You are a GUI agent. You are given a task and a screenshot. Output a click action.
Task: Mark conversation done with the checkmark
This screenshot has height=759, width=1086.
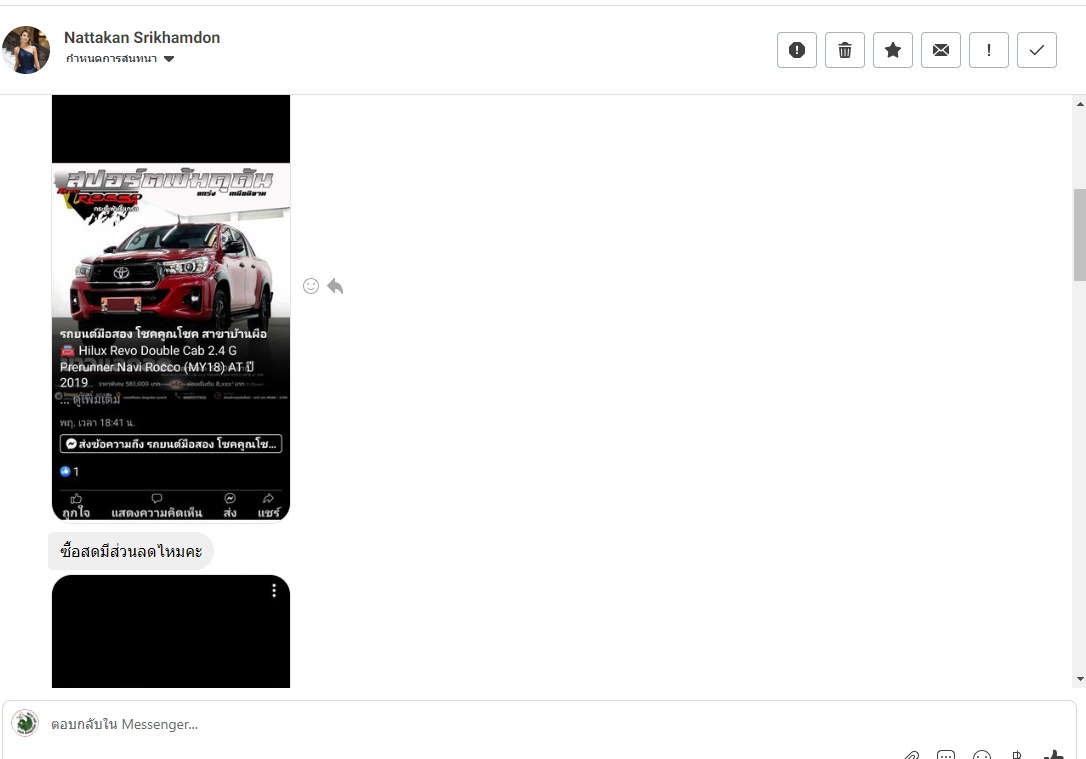click(1037, 50)
